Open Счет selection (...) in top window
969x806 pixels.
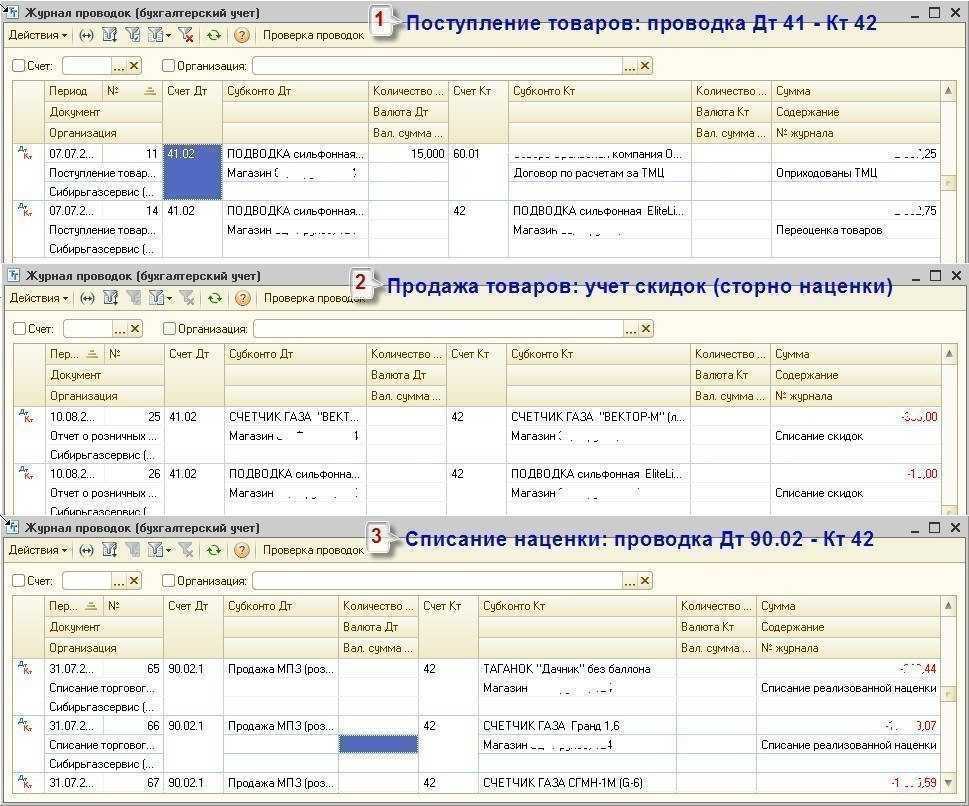click(x=119, y=66)
